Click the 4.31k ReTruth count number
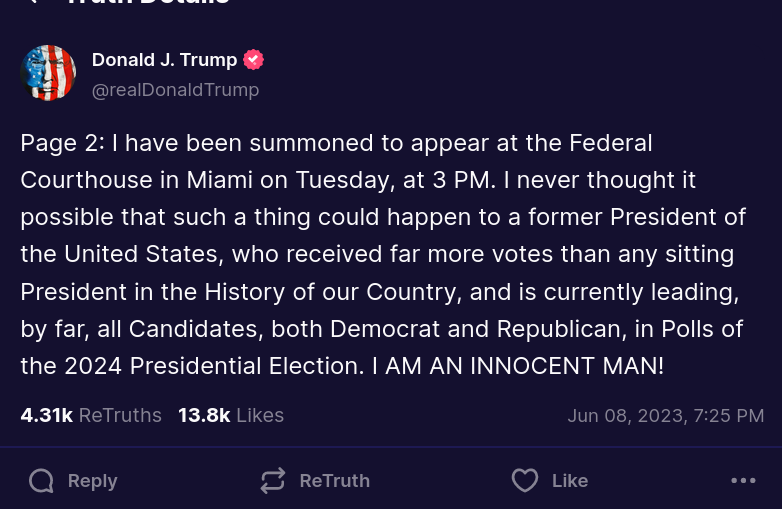Image resolution: width=784 pixels, height=510 pixels. tap(46, 415)
